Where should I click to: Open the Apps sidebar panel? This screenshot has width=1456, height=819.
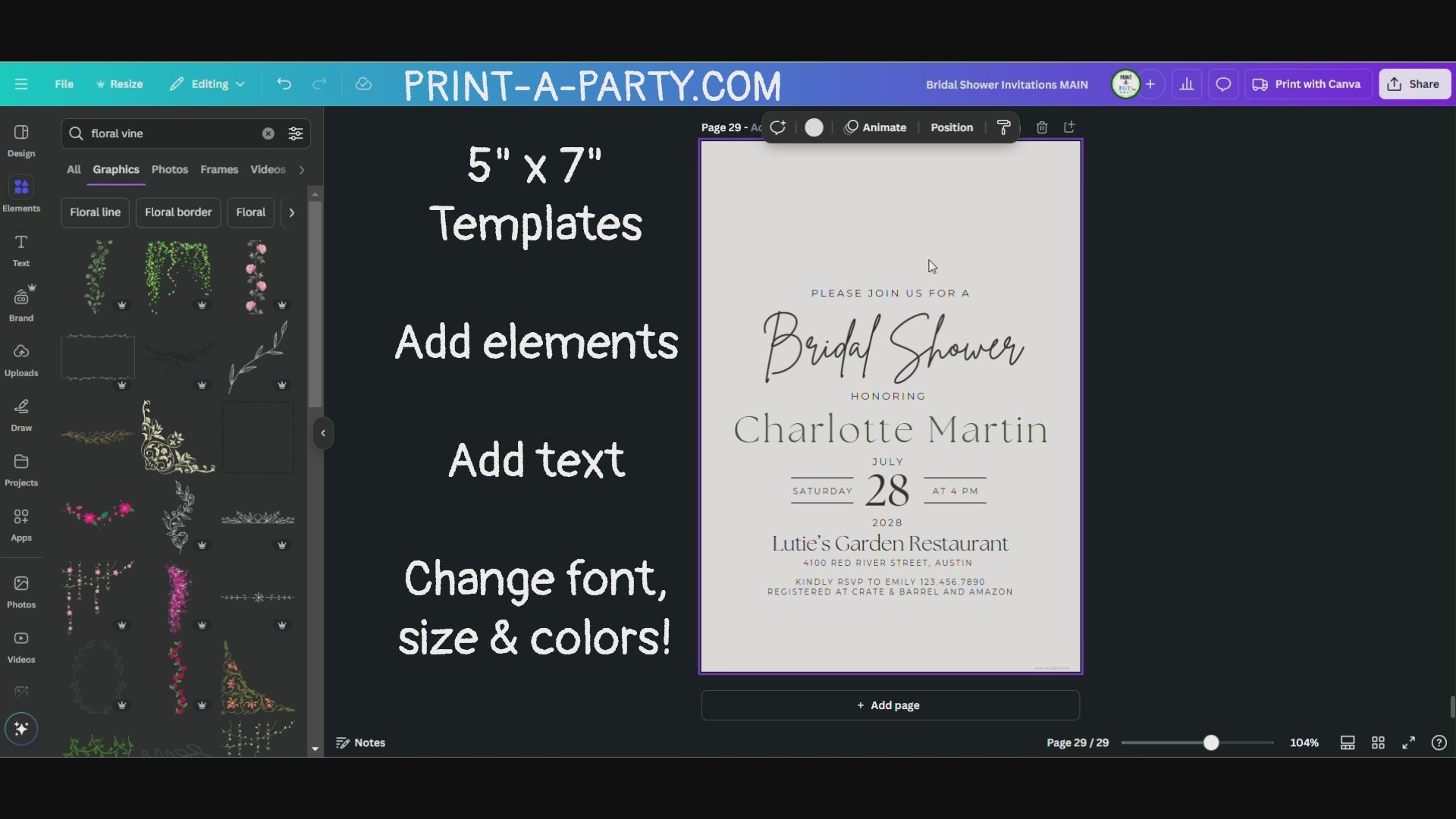coord(21,526)
